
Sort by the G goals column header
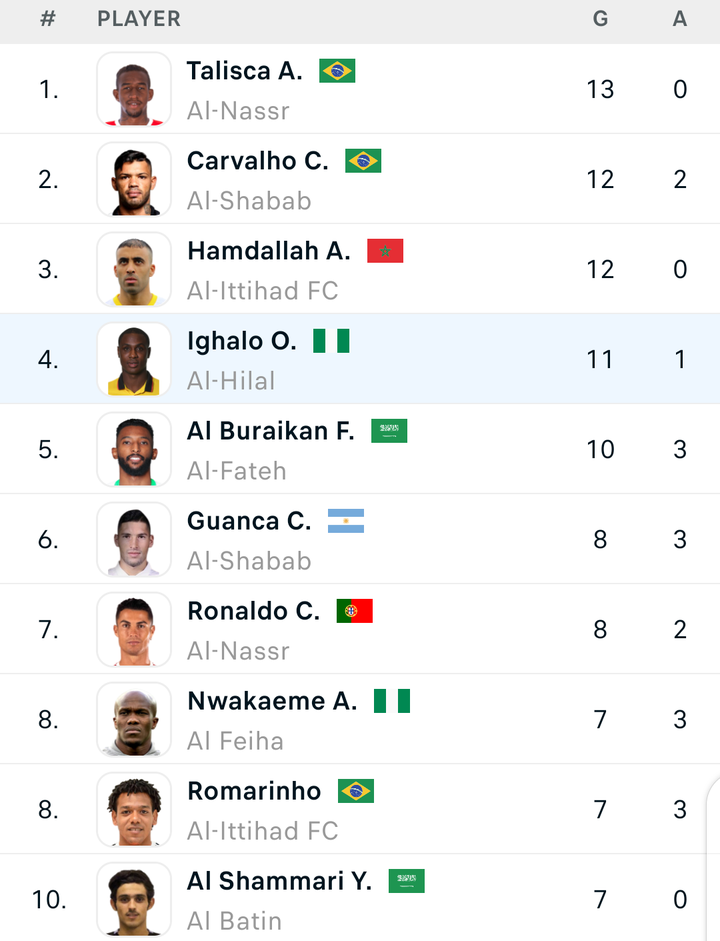(600, 19)
